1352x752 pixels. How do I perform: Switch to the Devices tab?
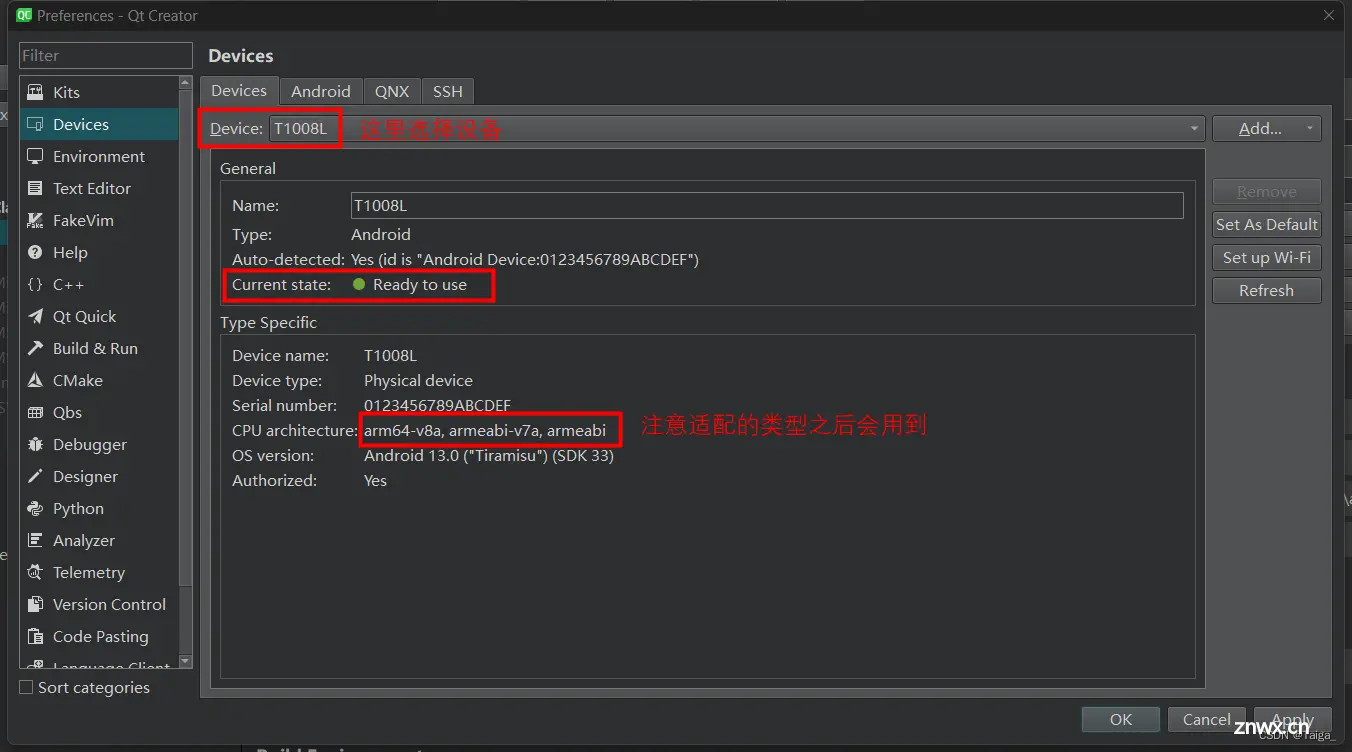click(x=239, y=90)
